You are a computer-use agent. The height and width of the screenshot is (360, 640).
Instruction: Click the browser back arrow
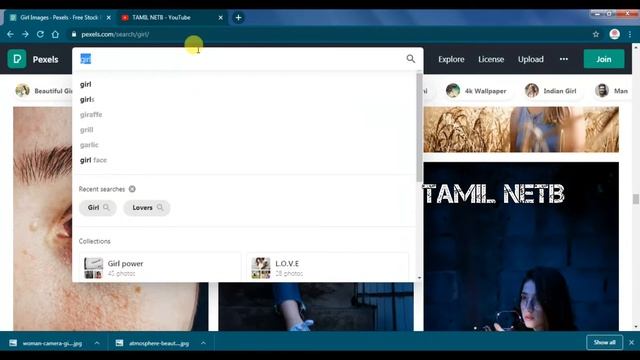(x=10, y=34)
